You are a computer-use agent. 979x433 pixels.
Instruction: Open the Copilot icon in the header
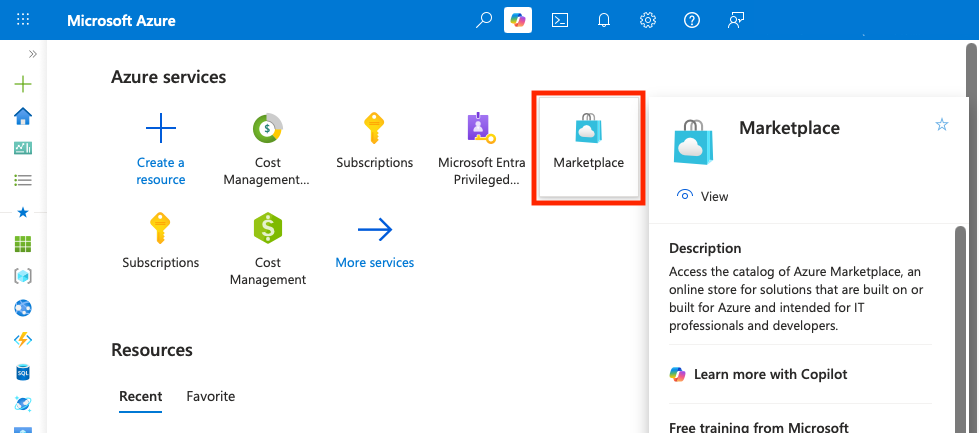pyautogui.click(x=518, y=20)
